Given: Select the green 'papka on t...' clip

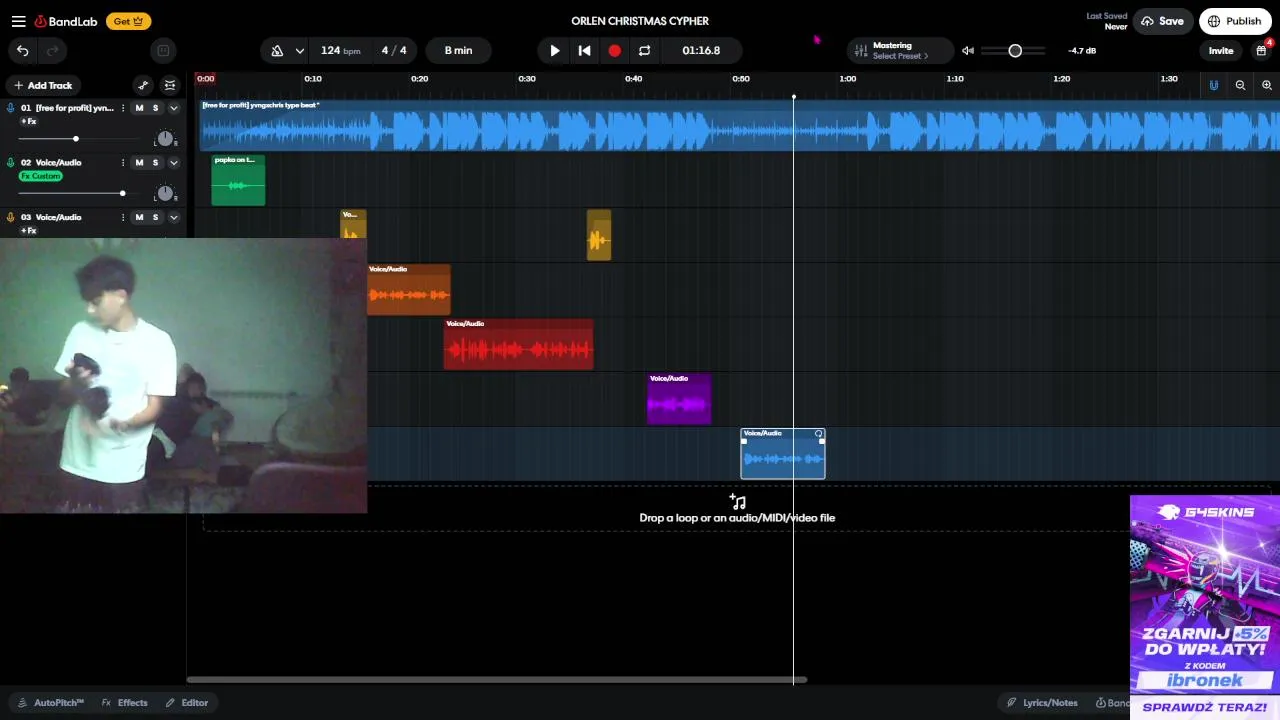Looking at the screenshot, I should click(238, 180).
